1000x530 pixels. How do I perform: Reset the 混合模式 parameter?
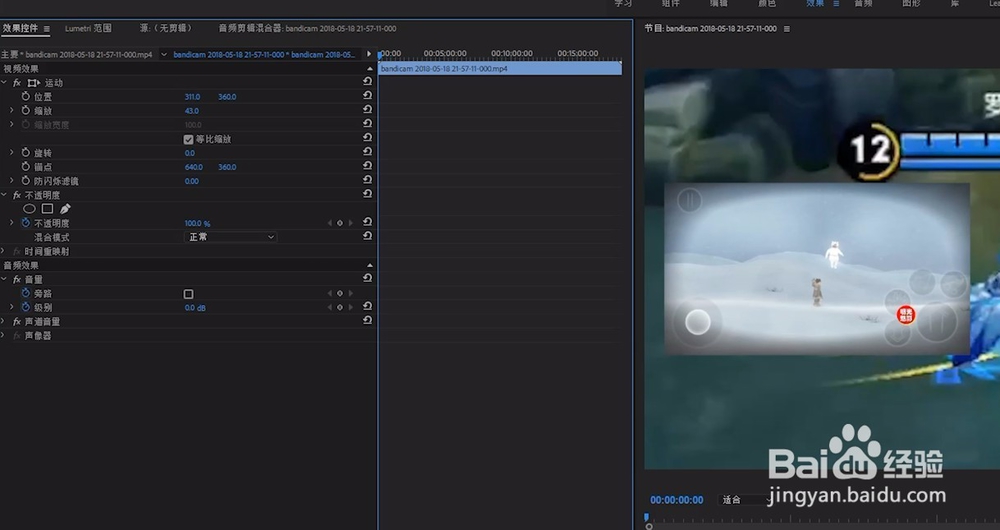tap(367, 236)
